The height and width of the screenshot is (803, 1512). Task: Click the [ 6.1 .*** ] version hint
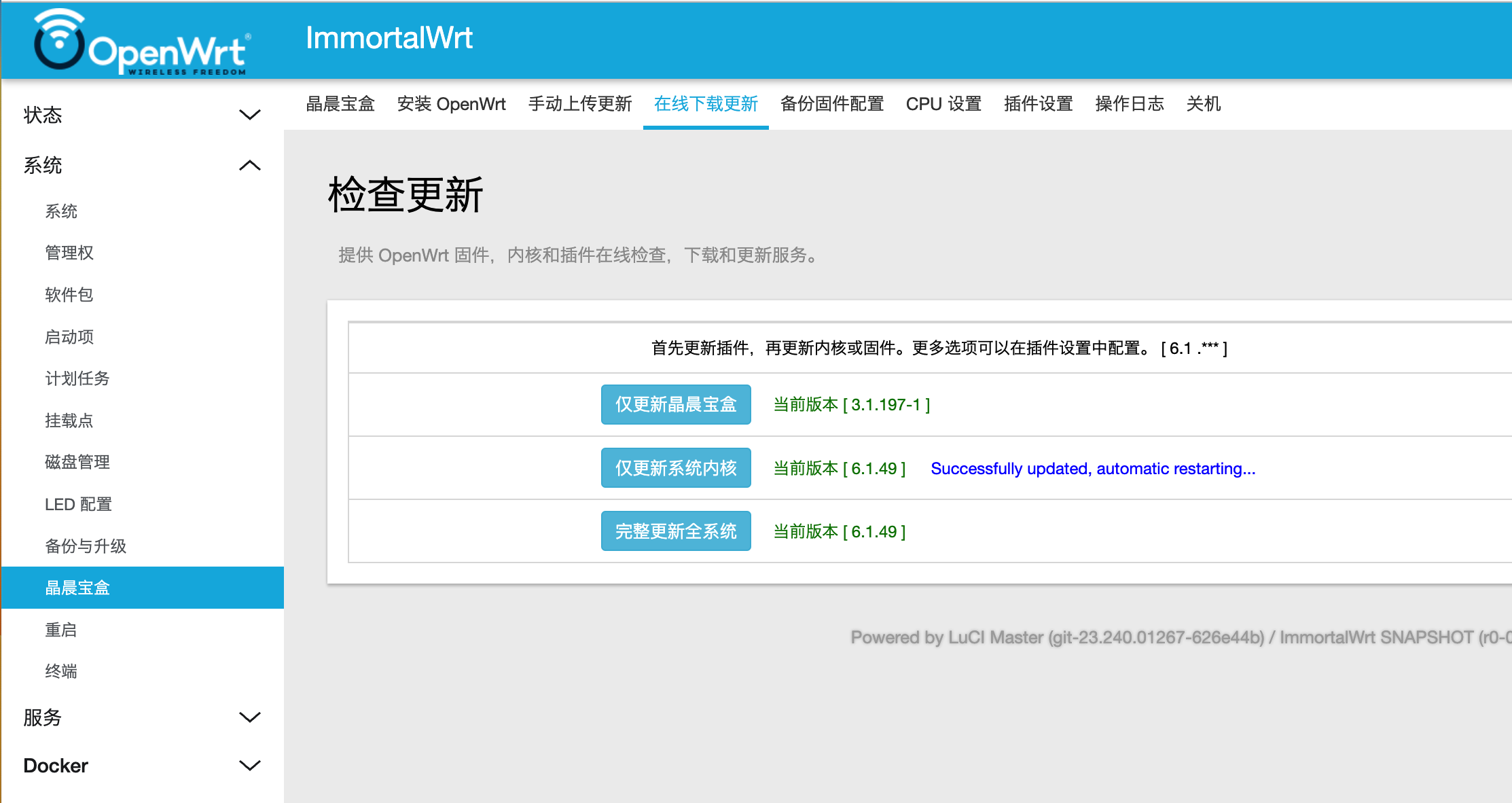pos(1194,349)
